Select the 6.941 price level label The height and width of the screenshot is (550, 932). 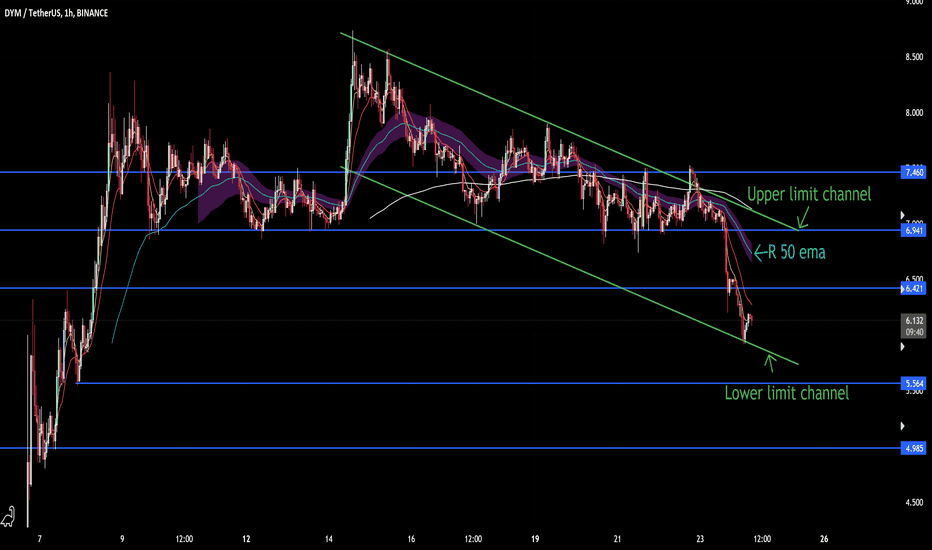[914, 230]
